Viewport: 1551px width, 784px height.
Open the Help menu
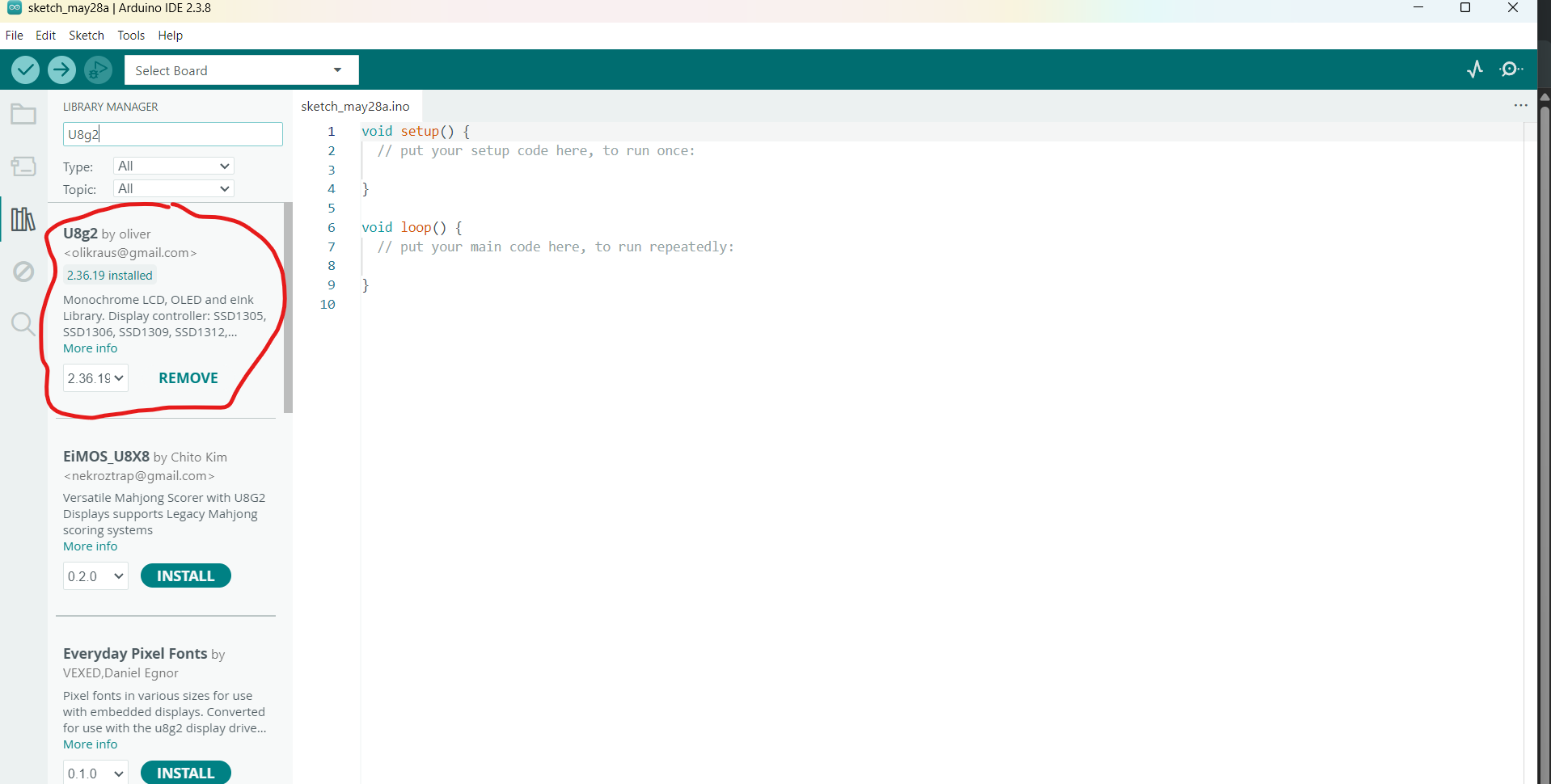pos(170,36)
